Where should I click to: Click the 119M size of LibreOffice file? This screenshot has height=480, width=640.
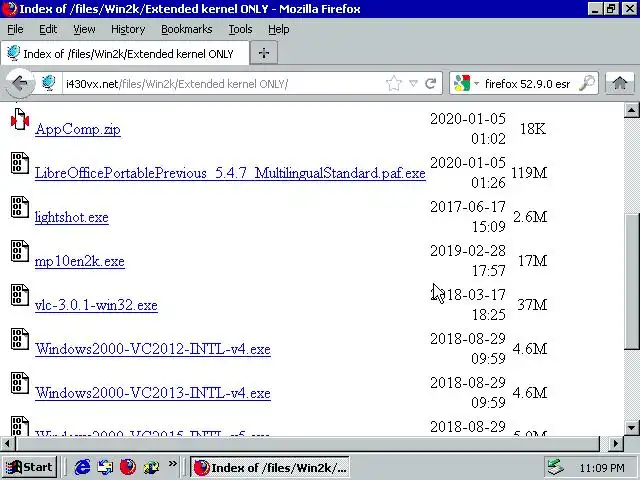[x=529, y=173]
